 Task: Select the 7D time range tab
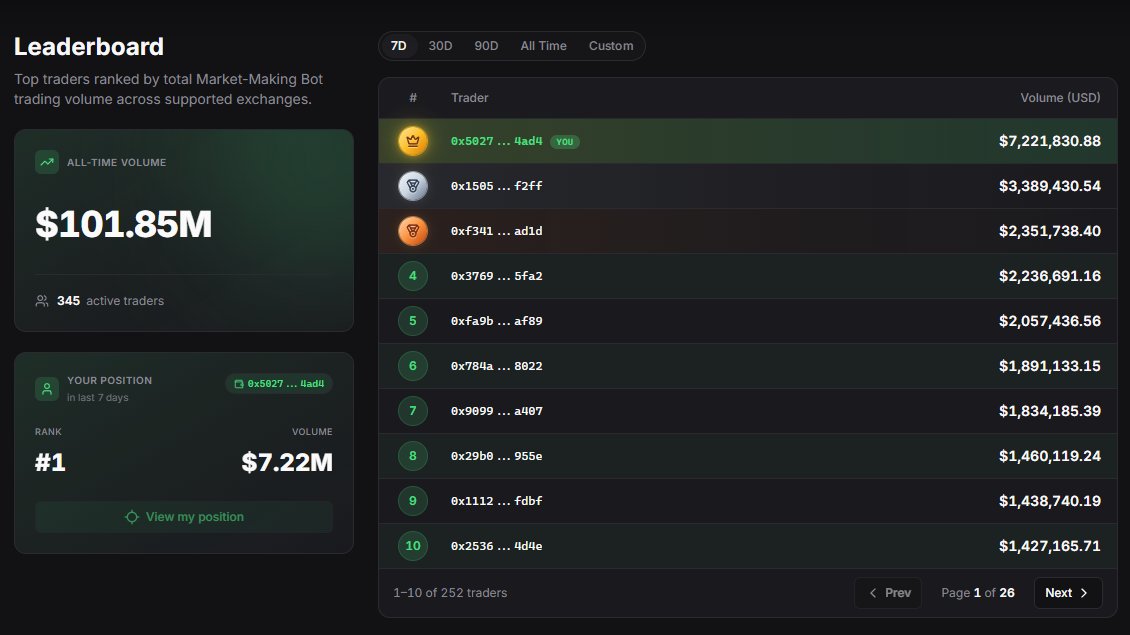[399, 46]
